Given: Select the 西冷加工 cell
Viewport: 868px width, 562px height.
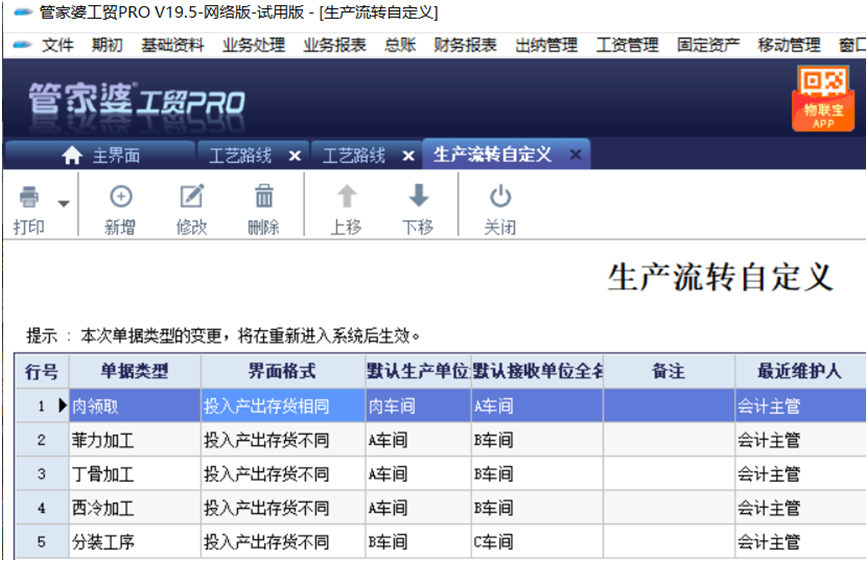Looking at the screenshot, I should coord(135,508).
